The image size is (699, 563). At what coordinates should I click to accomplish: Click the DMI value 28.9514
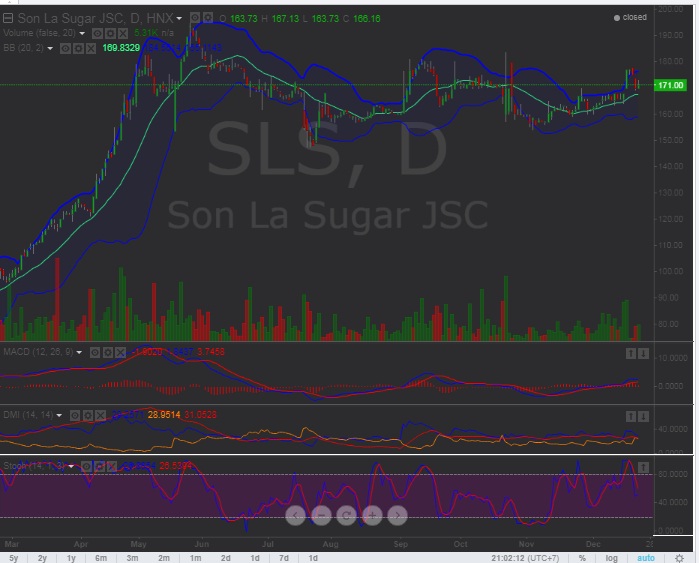pyautogui.click(x=164, y=415)
